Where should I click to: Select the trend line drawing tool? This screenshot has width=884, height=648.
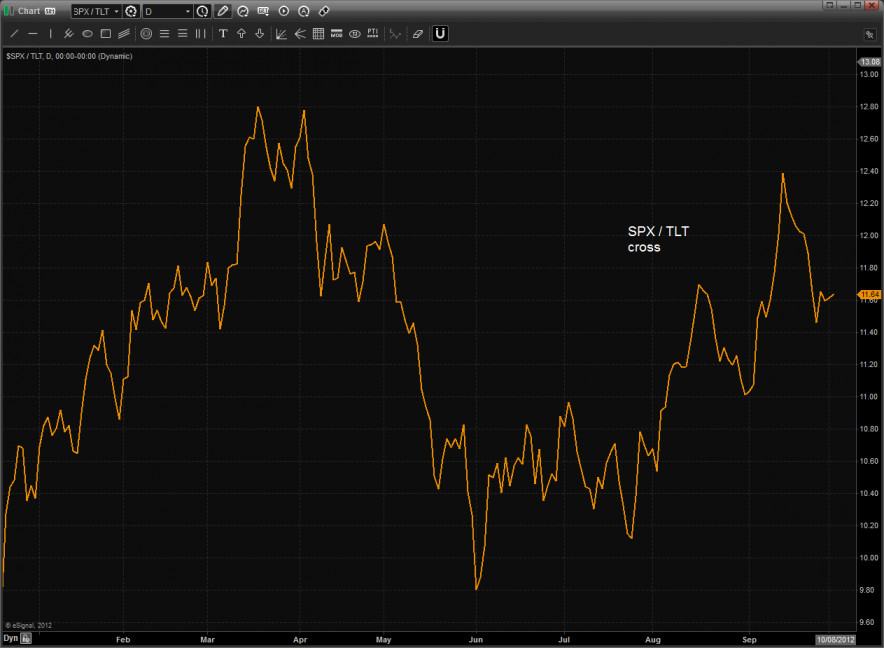[15, 33]
